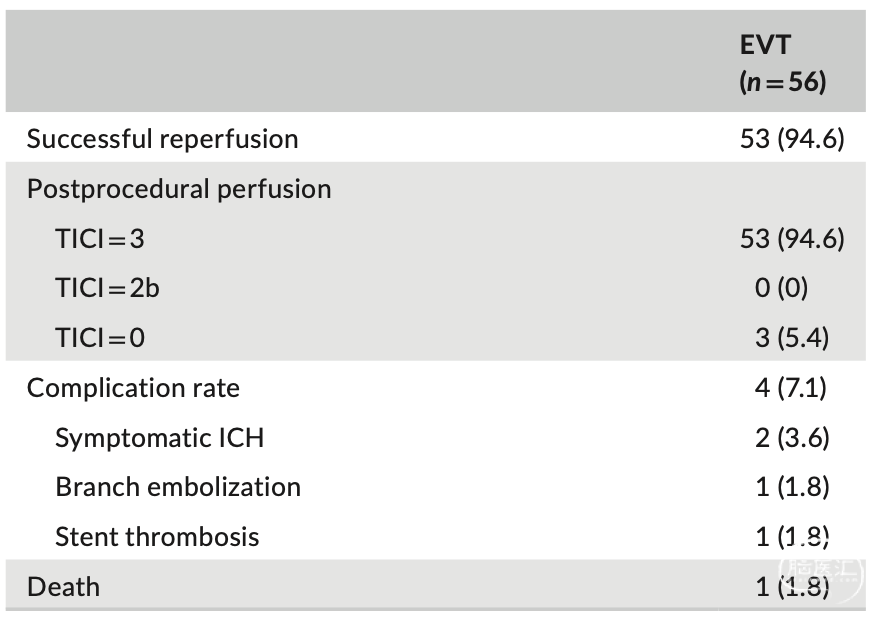878x628 pixels.
Task: Click the Branch embolization label
Action: coord(178,487)
